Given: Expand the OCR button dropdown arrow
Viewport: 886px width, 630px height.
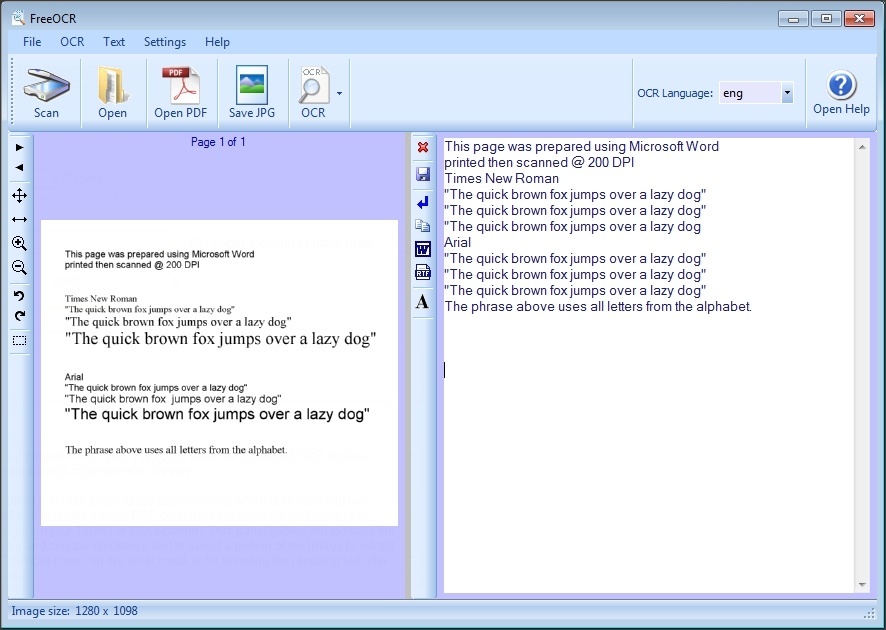Looking at the screenshot, I should [x=339, y=93].
